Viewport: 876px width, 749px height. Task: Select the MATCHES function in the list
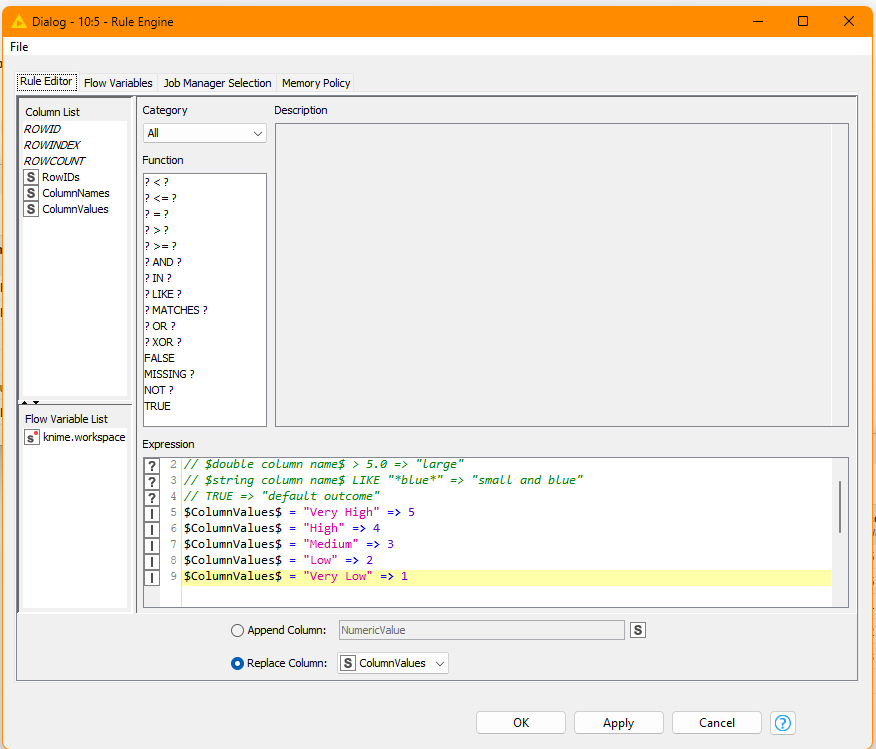(x=175, y=310)
